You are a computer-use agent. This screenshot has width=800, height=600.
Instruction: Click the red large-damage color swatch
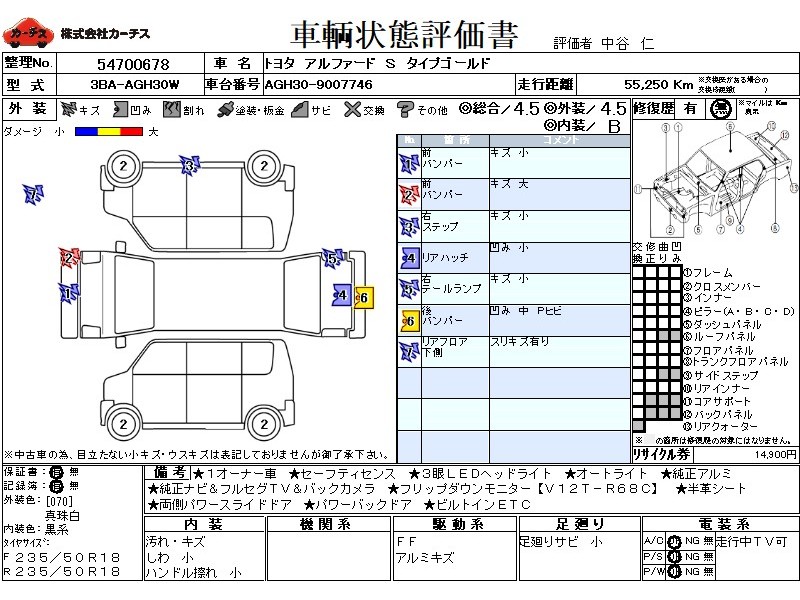pos(132,132)
